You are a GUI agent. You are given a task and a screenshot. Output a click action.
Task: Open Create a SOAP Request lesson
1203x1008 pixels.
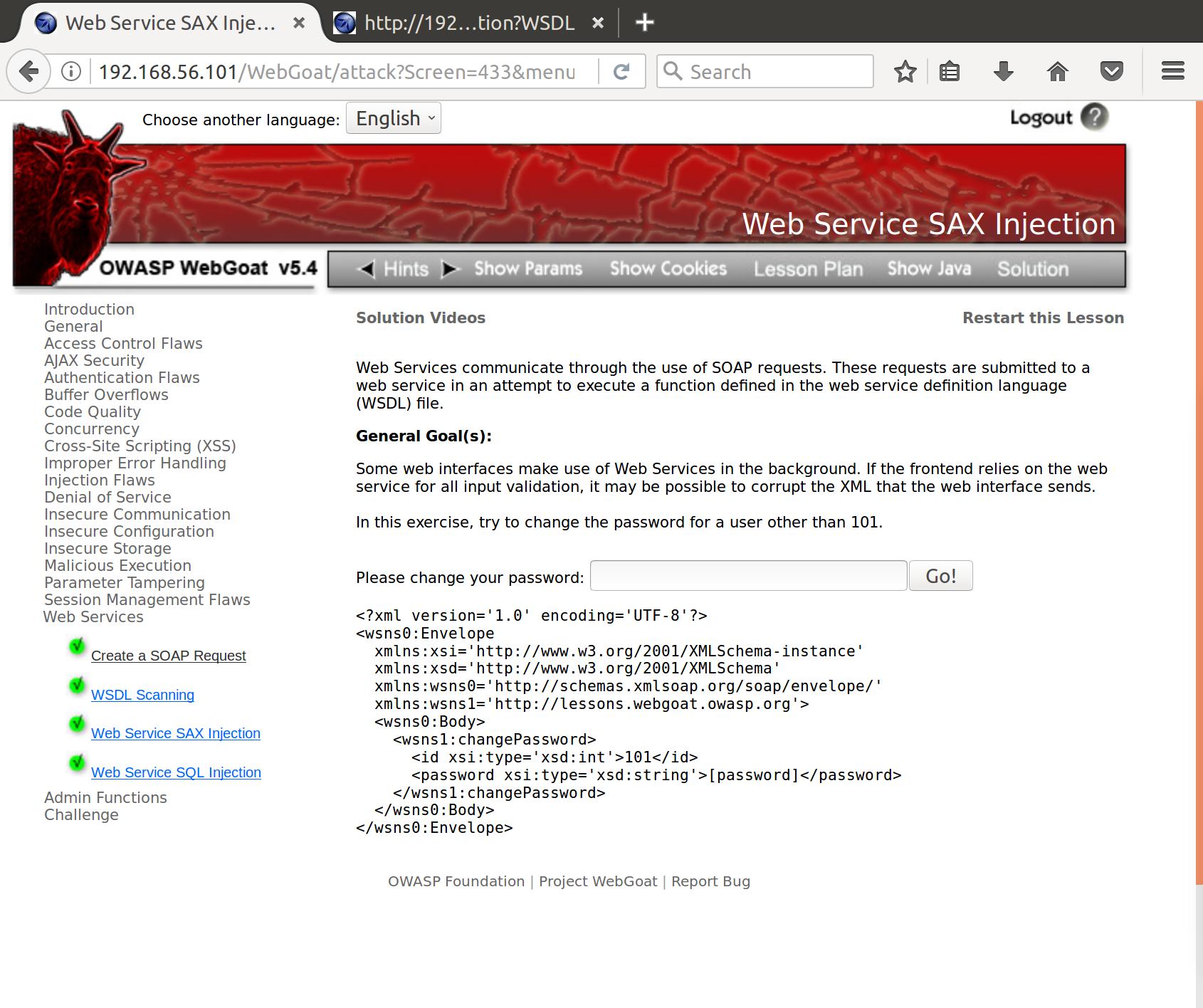click(168, 656)
